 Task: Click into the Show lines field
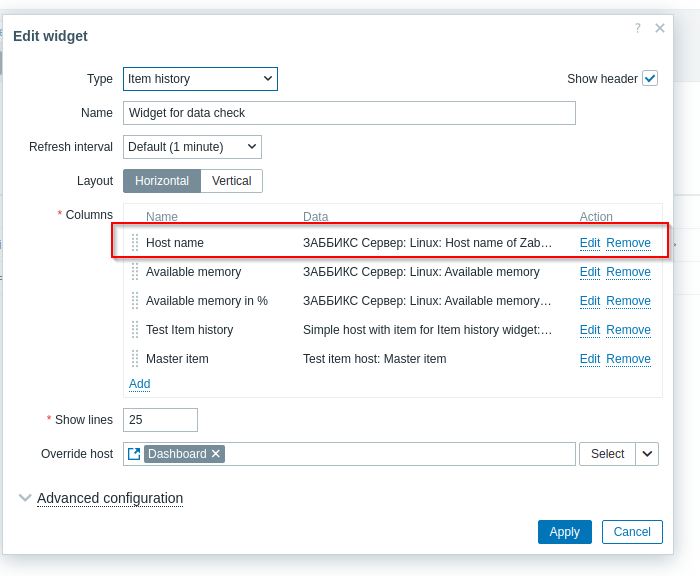coord(160,420)
